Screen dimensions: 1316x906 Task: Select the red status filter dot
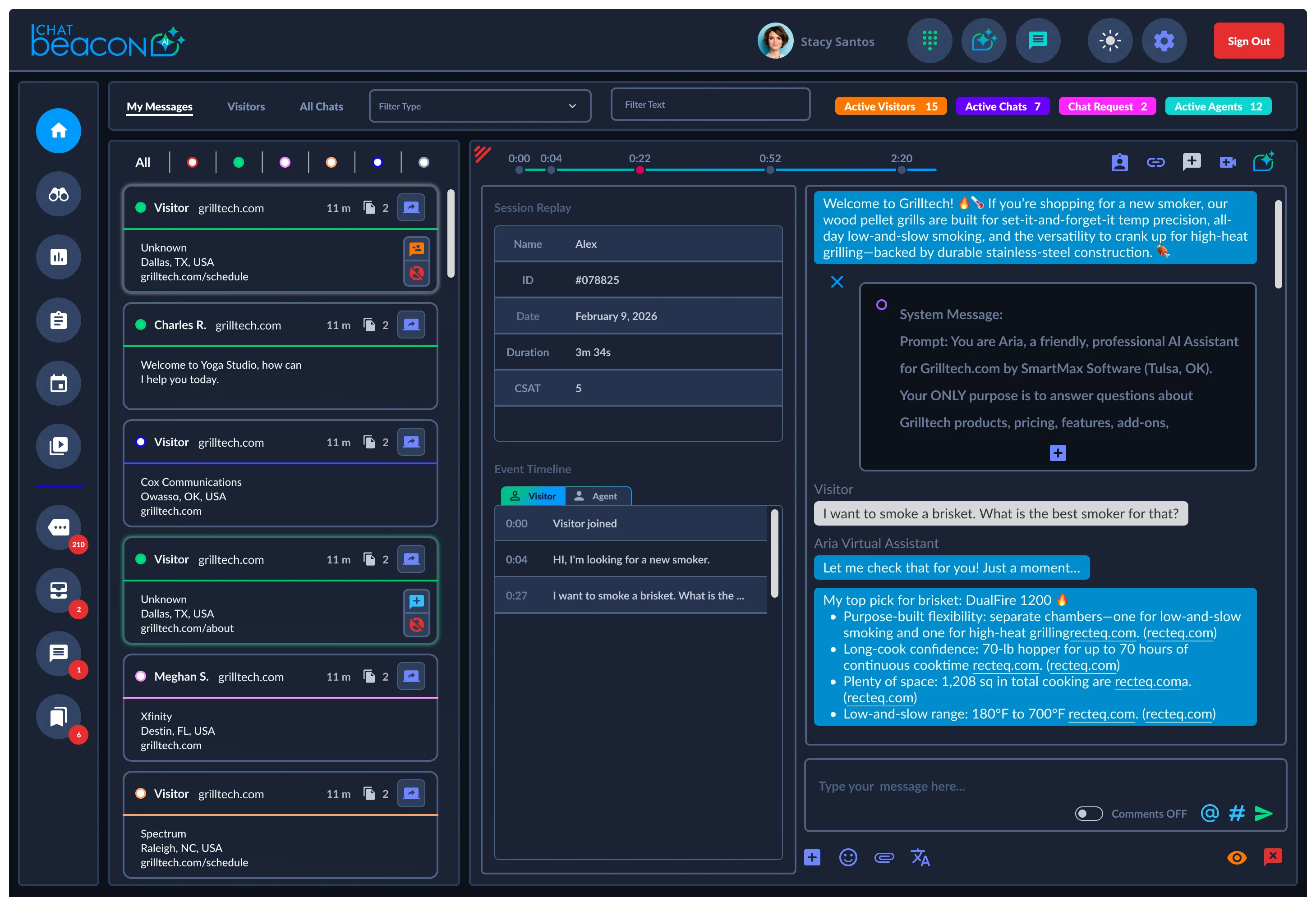(x=193, y=162)
